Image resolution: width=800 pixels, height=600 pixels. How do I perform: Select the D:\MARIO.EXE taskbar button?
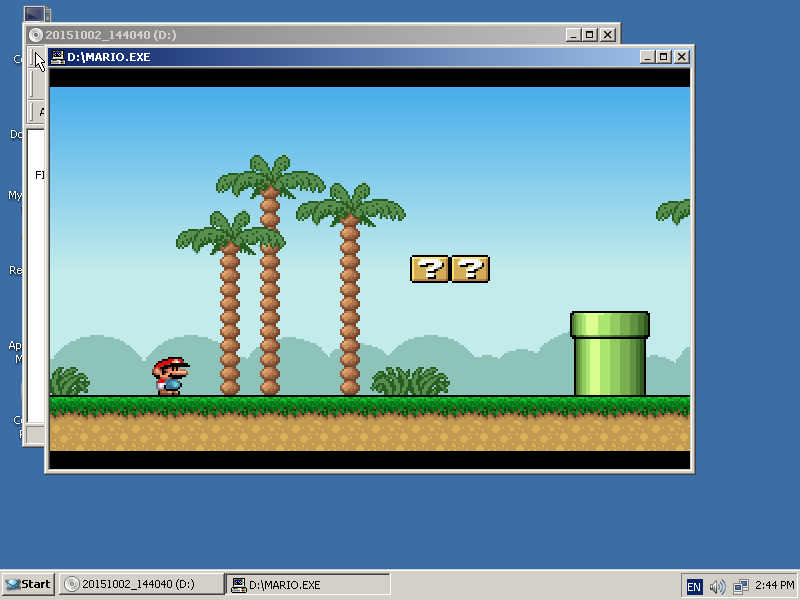[308, 584]
